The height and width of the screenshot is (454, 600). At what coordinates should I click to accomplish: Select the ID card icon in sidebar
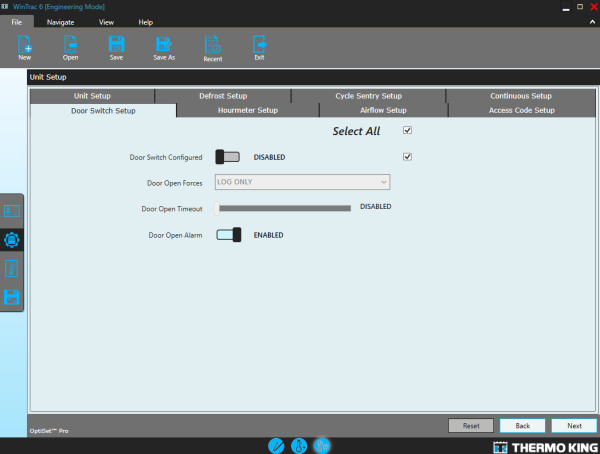(x=12, y=212)
